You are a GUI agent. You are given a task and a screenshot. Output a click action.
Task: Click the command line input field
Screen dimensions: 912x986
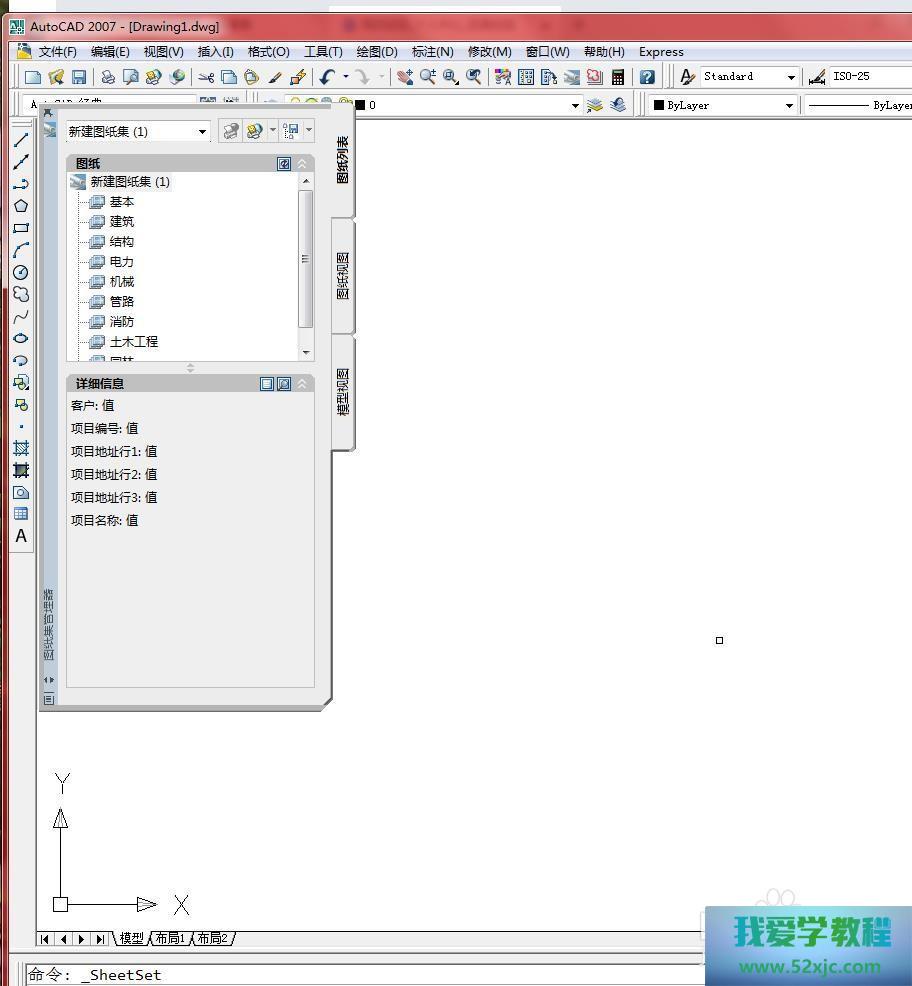(400, 974)
